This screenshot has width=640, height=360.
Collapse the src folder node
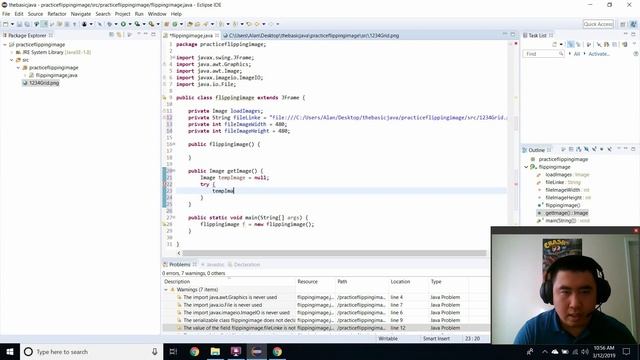point(12,60)
